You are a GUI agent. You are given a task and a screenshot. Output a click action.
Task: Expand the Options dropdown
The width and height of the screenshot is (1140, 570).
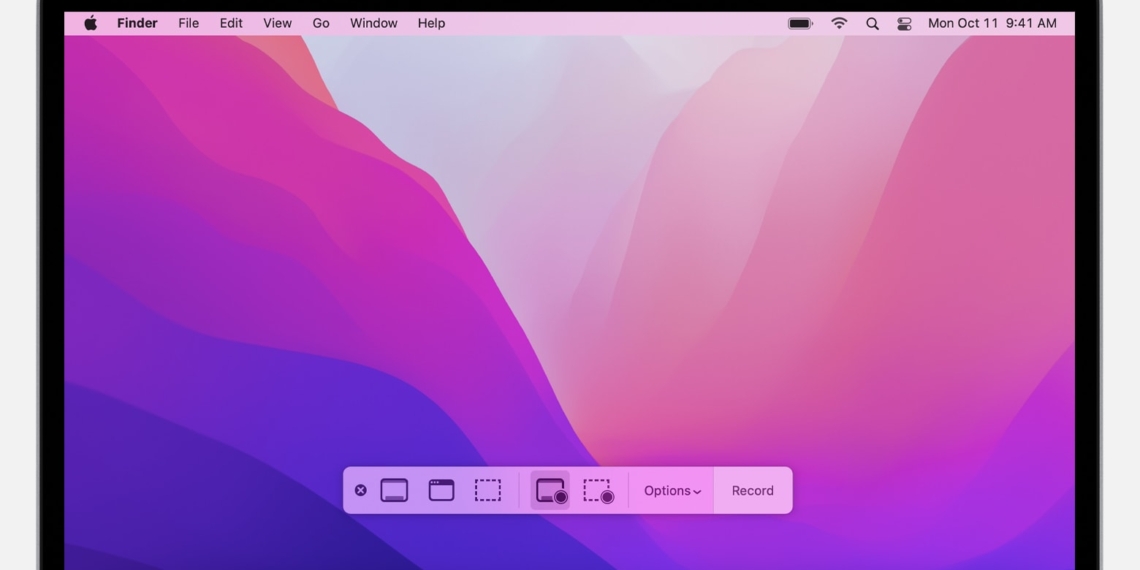point(672,491)
